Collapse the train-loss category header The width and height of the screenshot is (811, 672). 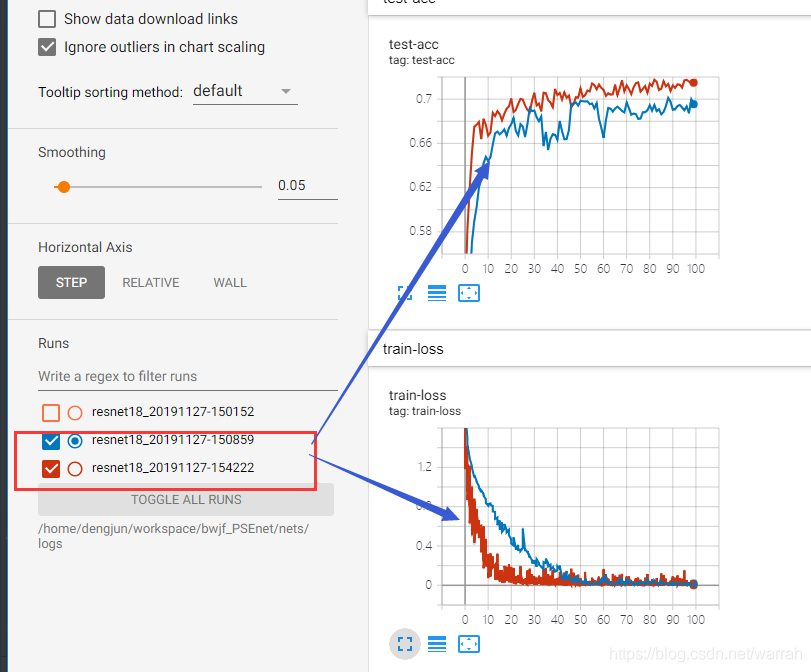413,349
